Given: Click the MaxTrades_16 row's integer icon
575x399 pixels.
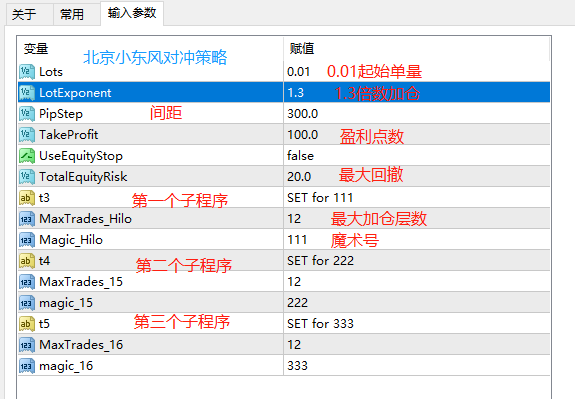Looking at the screenshot, I should (27, 345).
